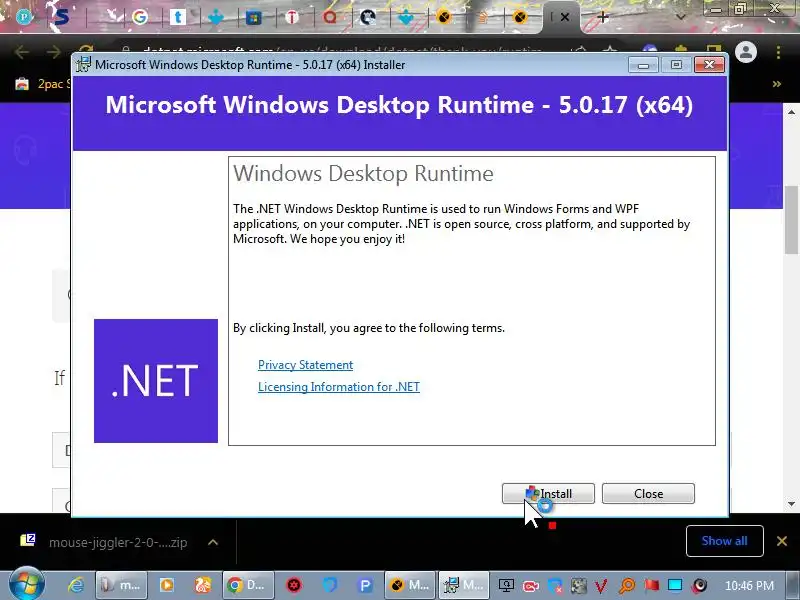Click the Windows Start orb

(26, 585)
